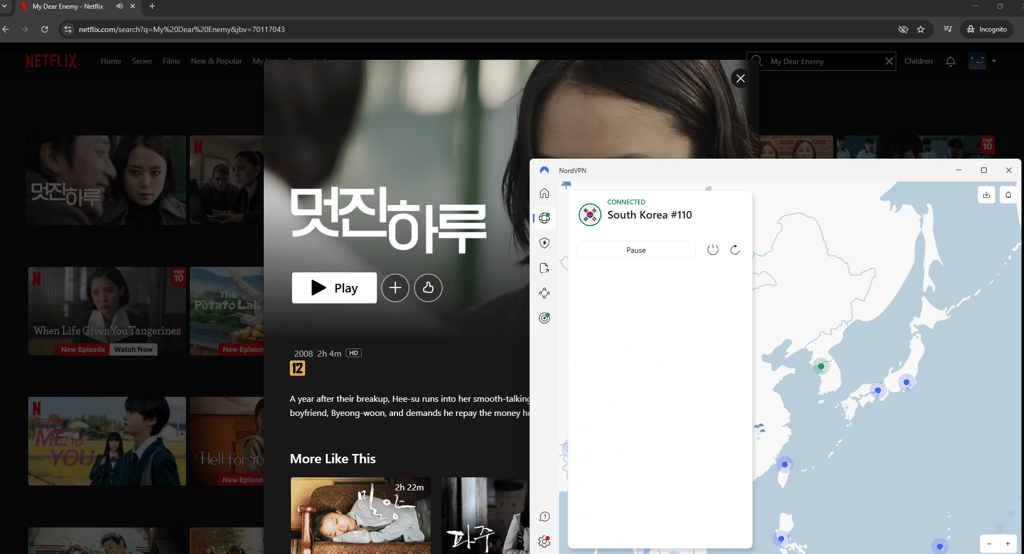
Task: Add the film to My List
Action: pos(395,287)
